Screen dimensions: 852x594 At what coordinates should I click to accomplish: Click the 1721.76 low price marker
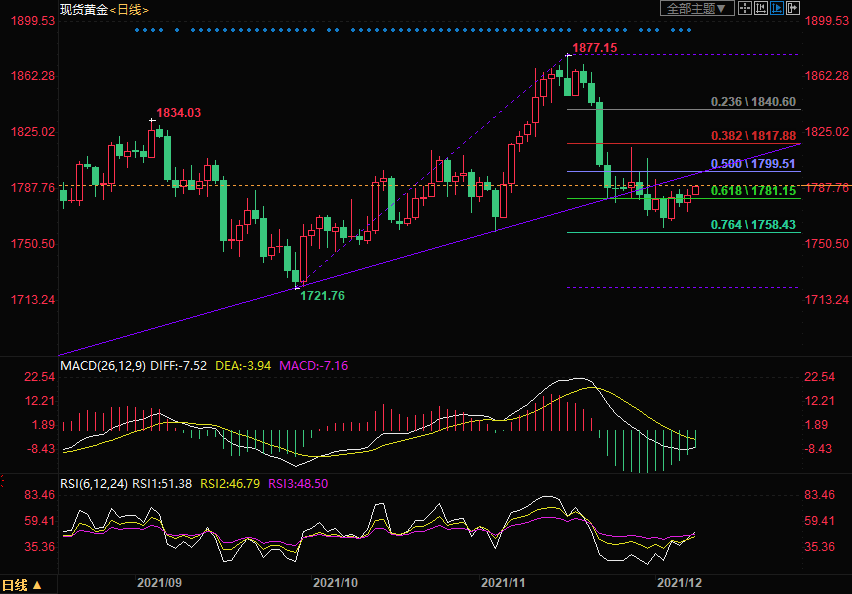[x=322, y=296]
